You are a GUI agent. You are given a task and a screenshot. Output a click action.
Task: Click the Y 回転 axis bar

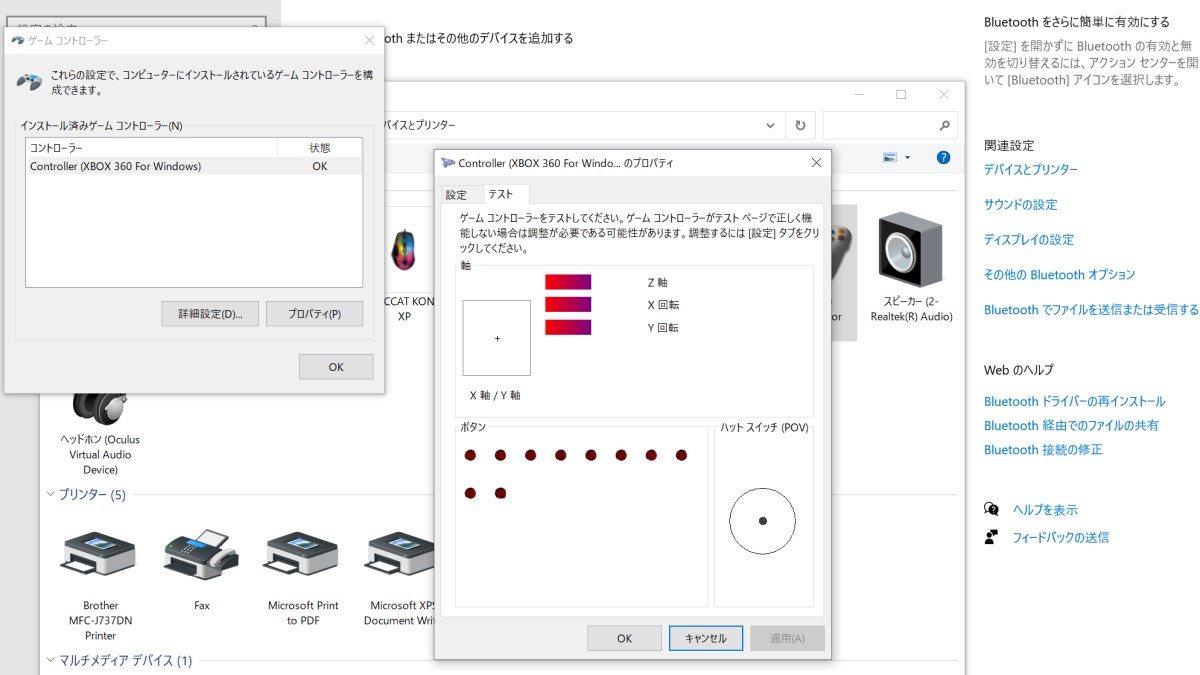click(x=568, y=328)
